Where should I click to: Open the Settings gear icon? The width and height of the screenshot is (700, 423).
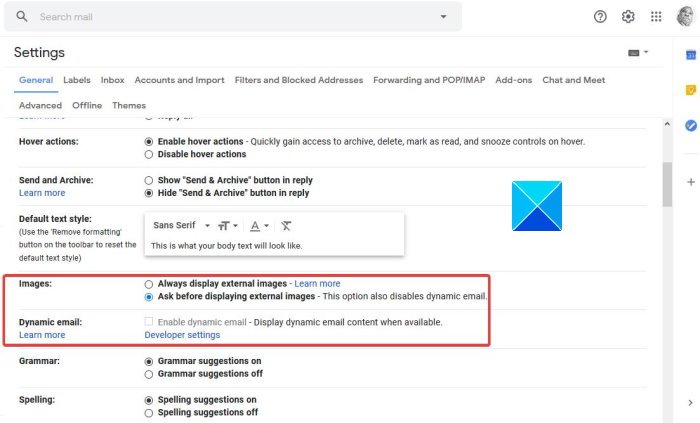(628, 17)
